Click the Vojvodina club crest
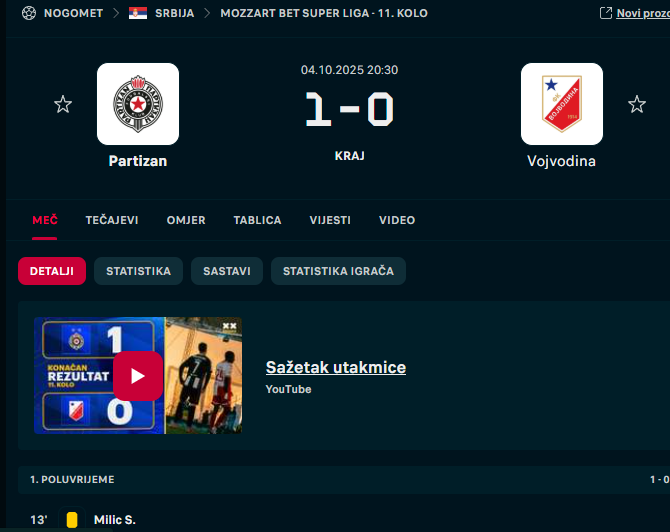Viewport: 670px width, 532px height. pos(562,104)
